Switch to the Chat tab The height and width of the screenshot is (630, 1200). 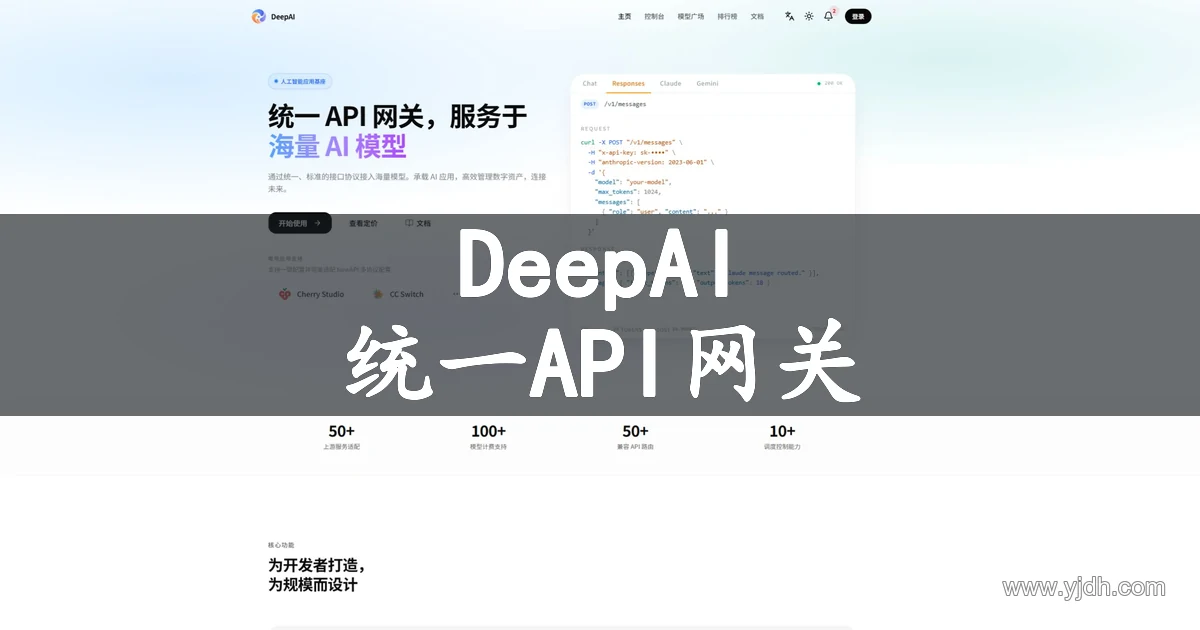tap(590, 84)
